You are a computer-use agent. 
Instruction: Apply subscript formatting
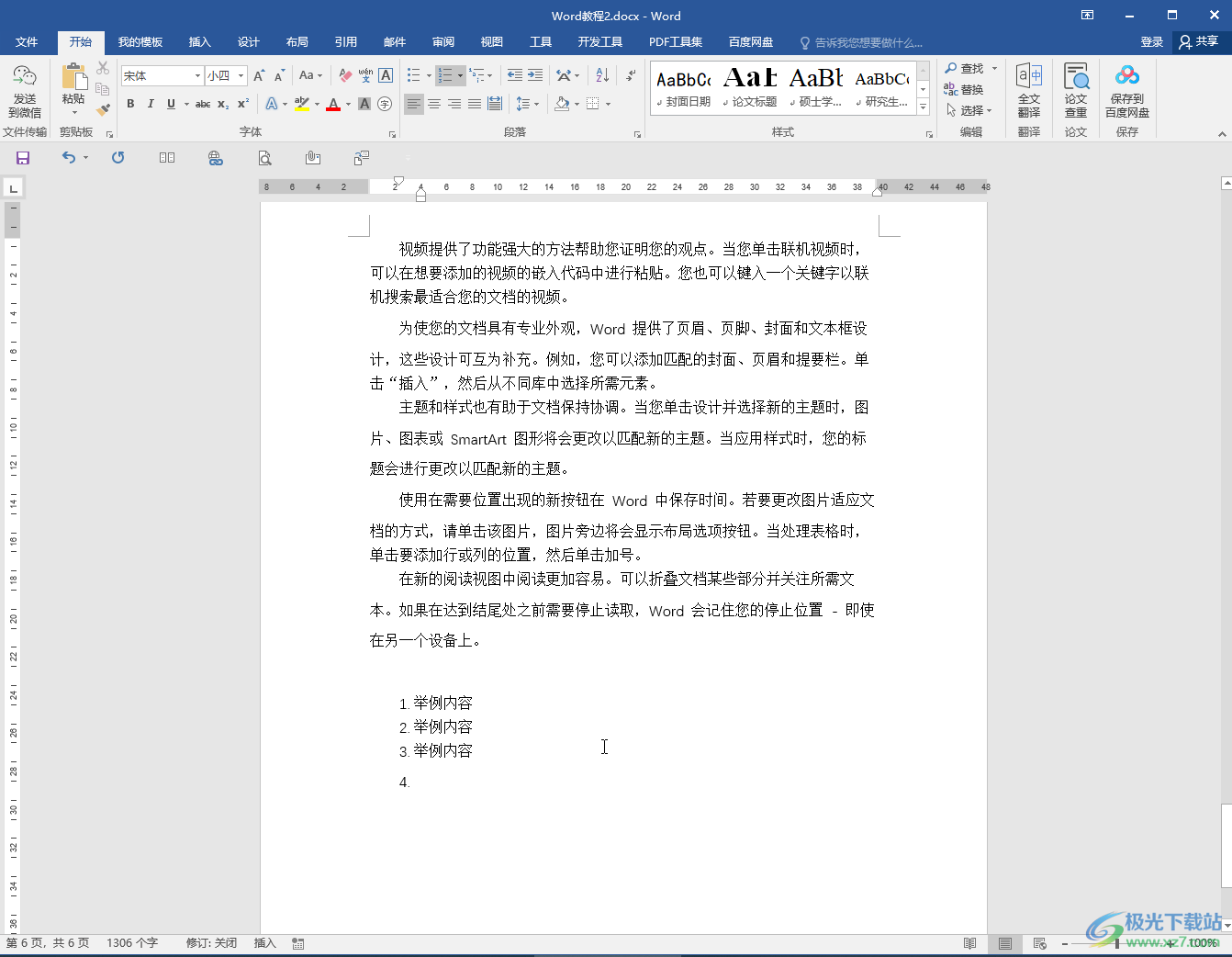tap(223, 104)
